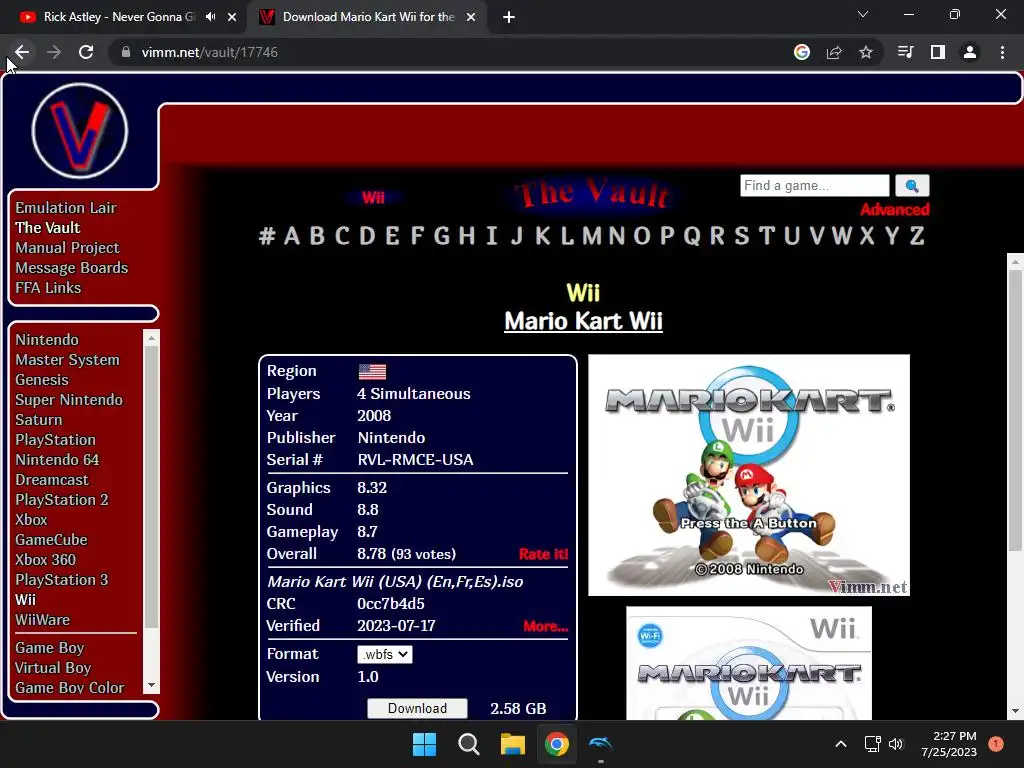
Task: Click the Find a game search field
Action: tap(814, 185)
